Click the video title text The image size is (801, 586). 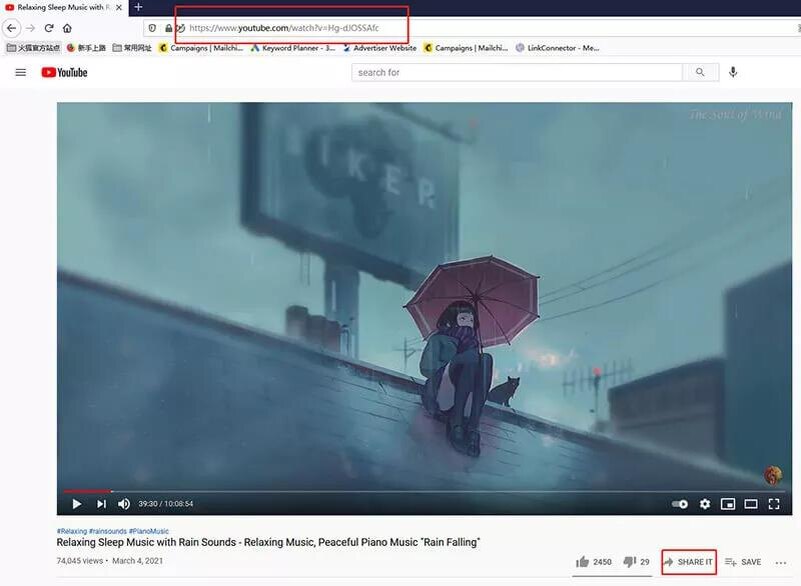268,542
